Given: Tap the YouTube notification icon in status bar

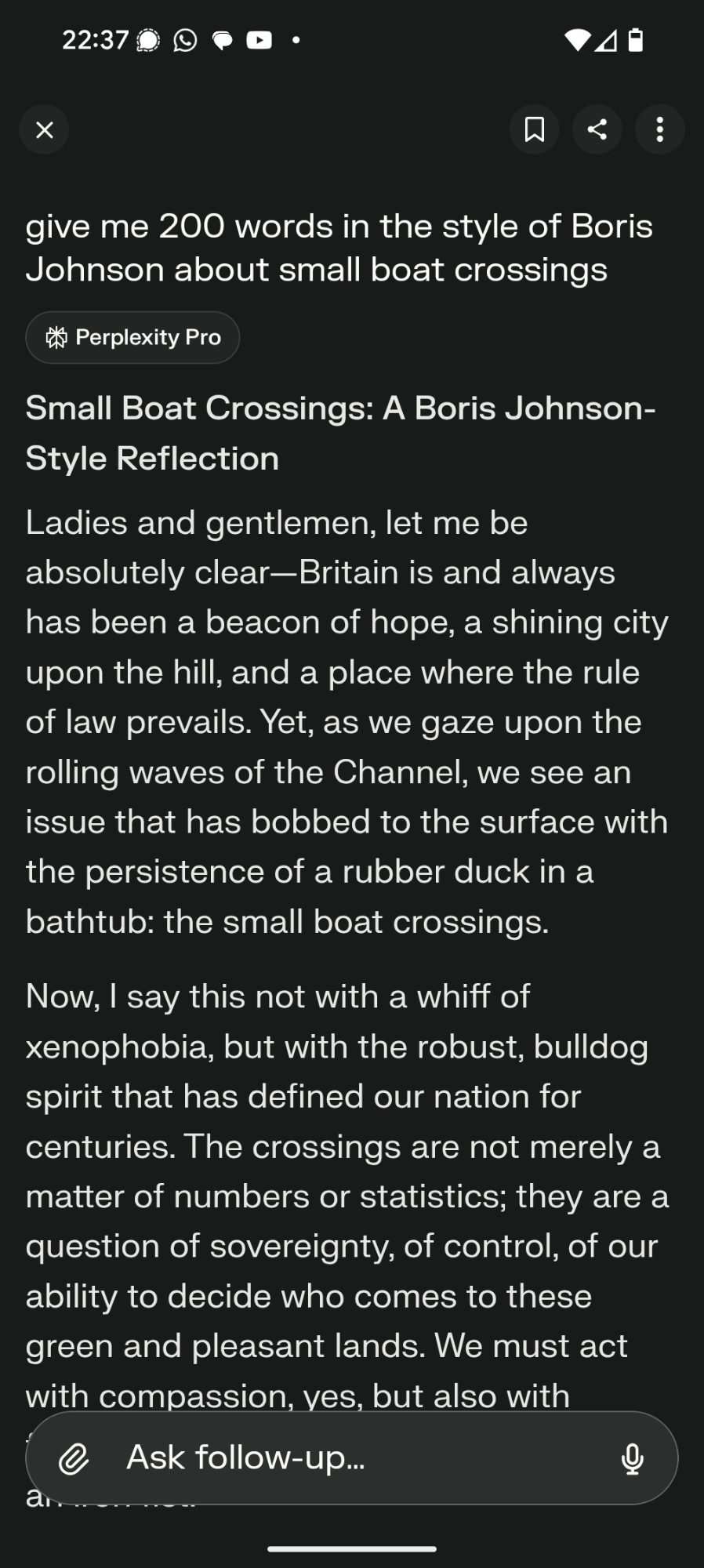Looking at the screenshot, I should tap(259, 39).
